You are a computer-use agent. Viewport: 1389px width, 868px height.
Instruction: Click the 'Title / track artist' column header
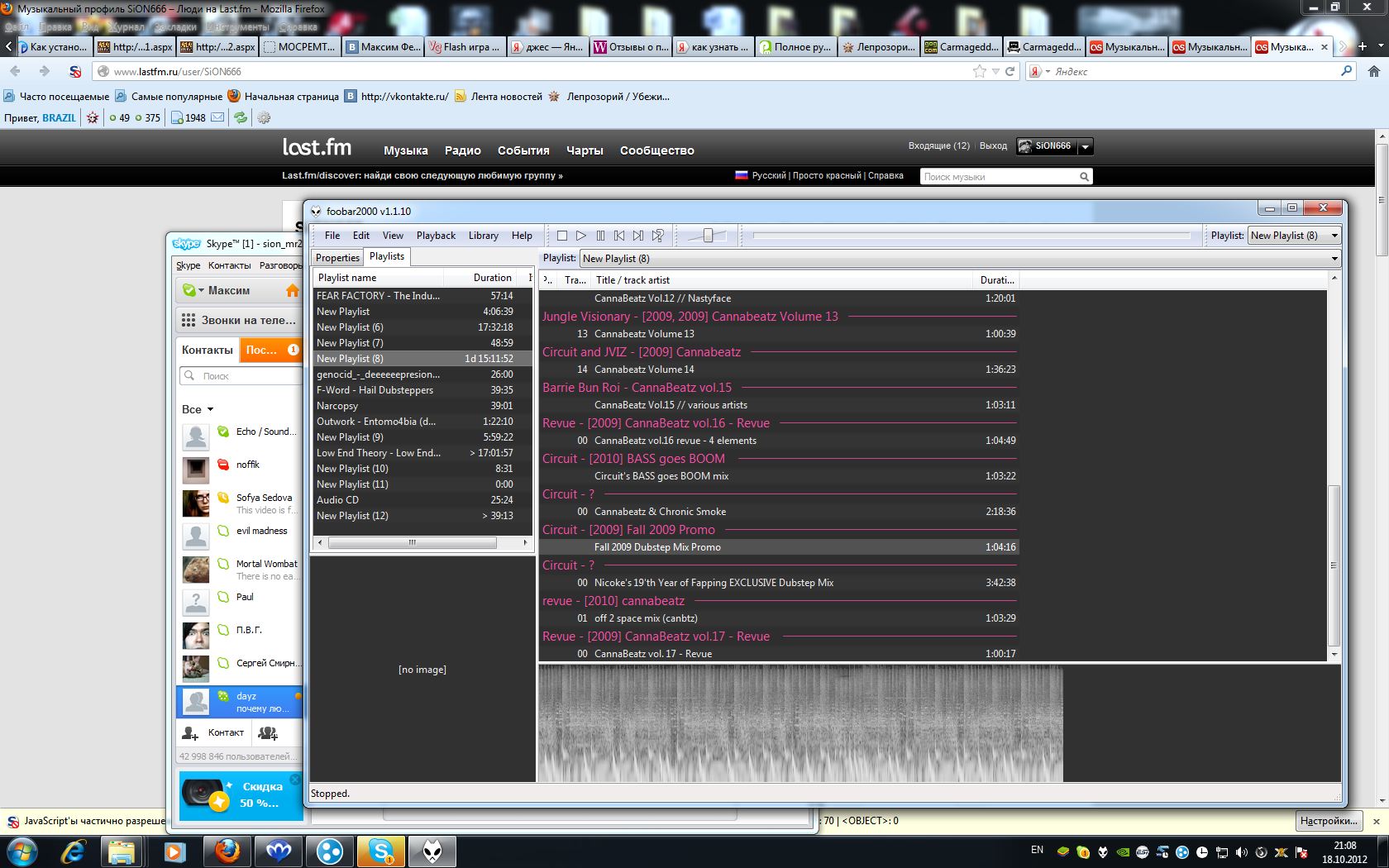[x=782, y=280]
